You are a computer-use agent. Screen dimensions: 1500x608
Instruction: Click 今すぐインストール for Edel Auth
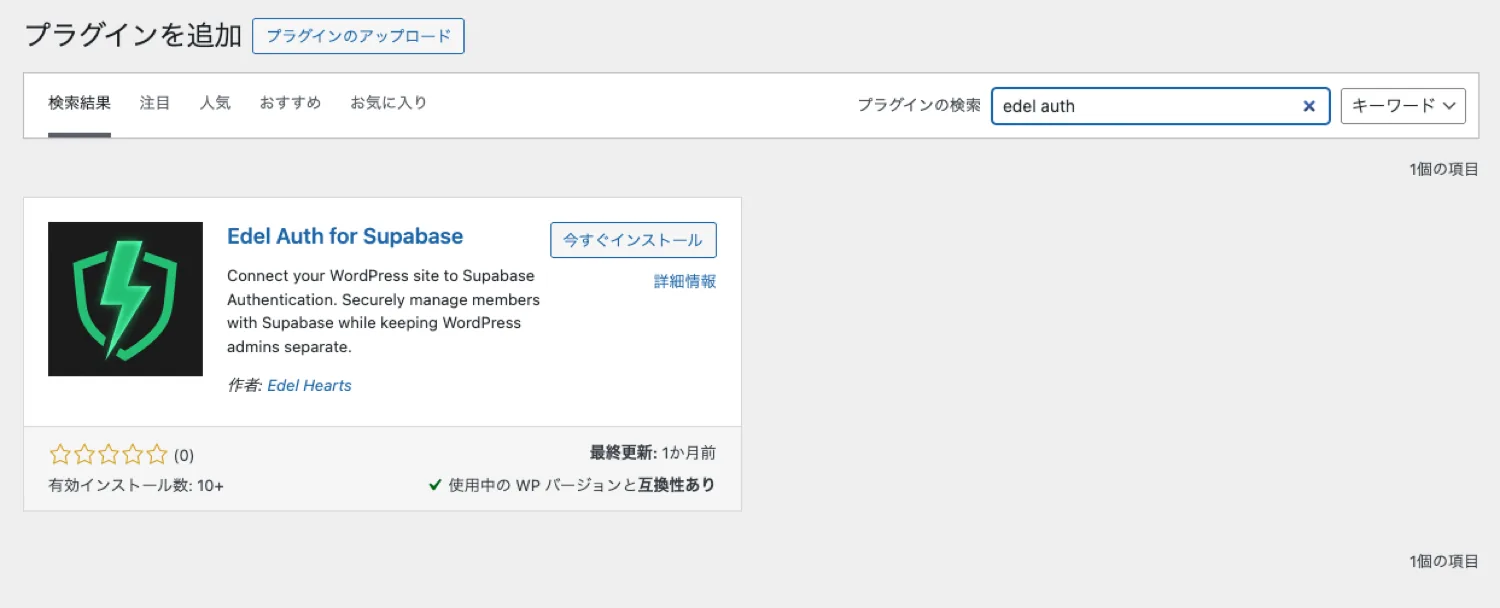click(x=632, y=240)
